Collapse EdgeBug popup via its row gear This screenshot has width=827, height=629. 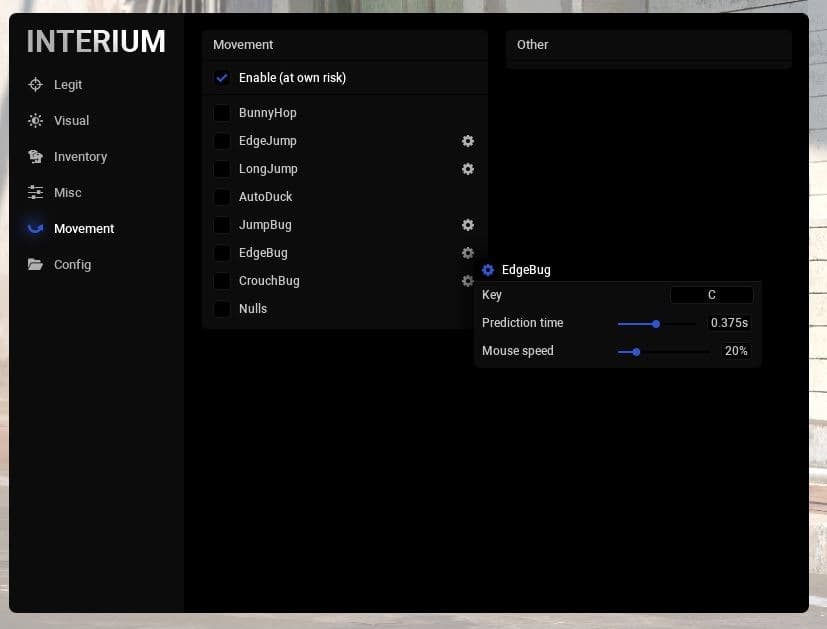[x=467, y=253]
